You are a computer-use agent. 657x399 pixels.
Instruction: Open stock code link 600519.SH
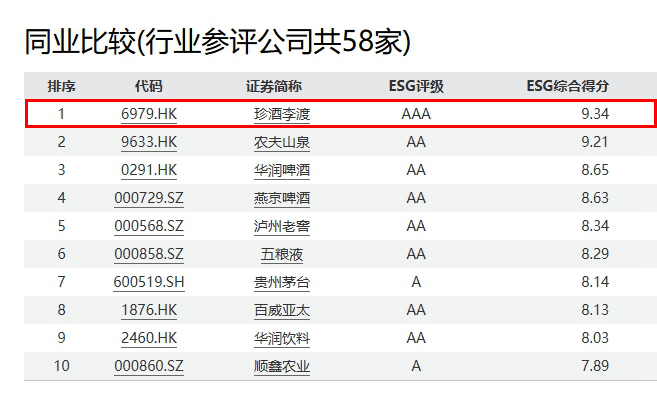coord(149,282)
